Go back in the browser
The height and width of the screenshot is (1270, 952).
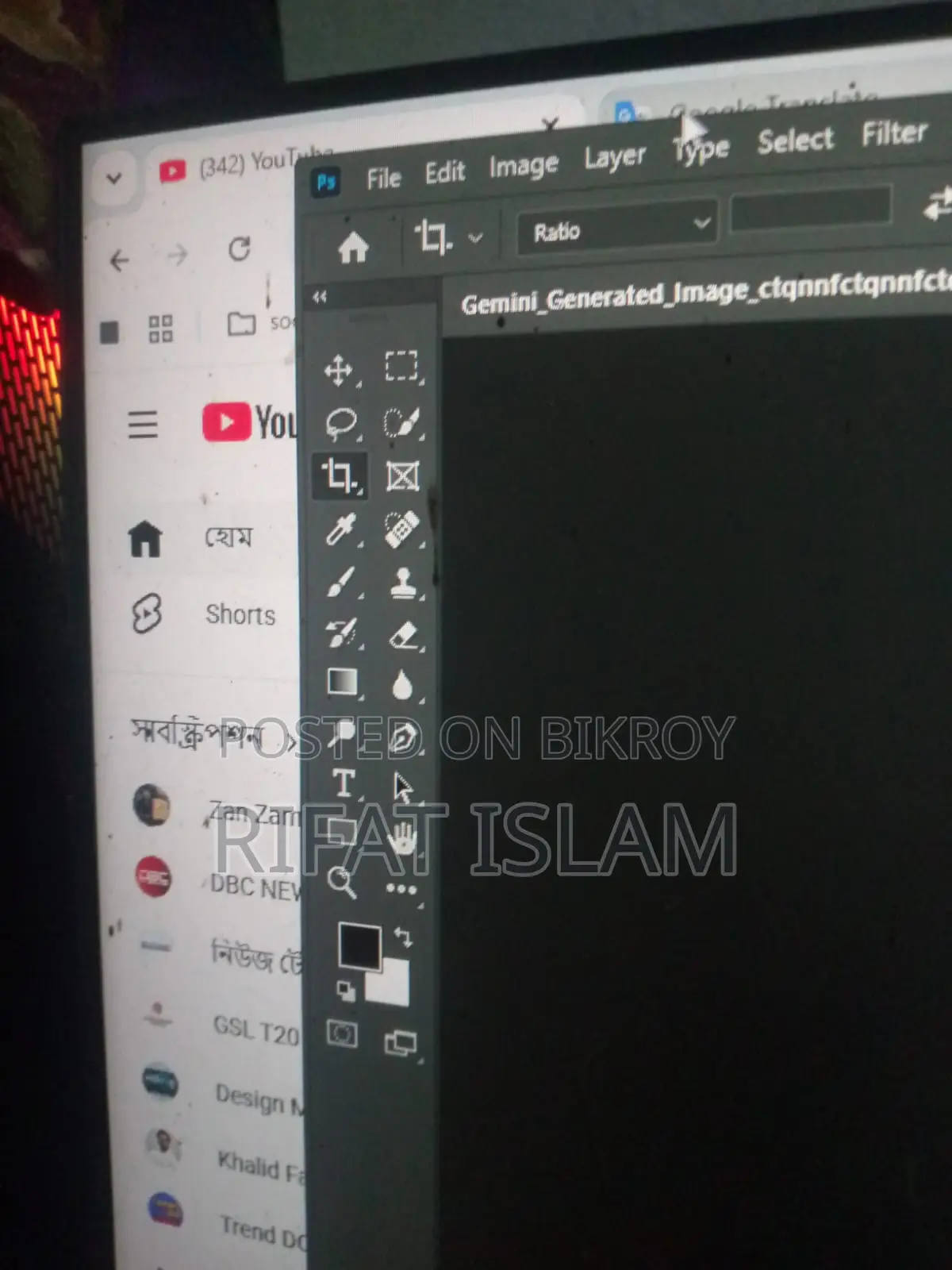(120, 260)
